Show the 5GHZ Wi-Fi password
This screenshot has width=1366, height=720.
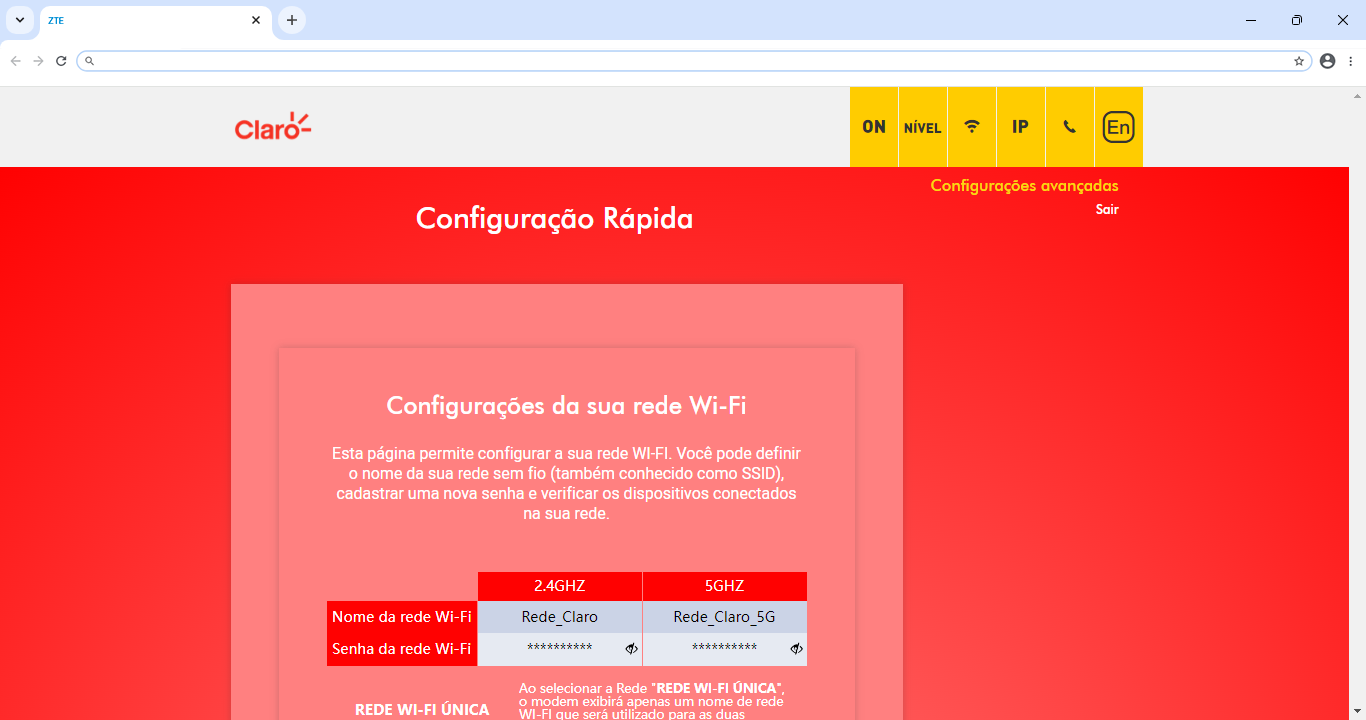796,649
